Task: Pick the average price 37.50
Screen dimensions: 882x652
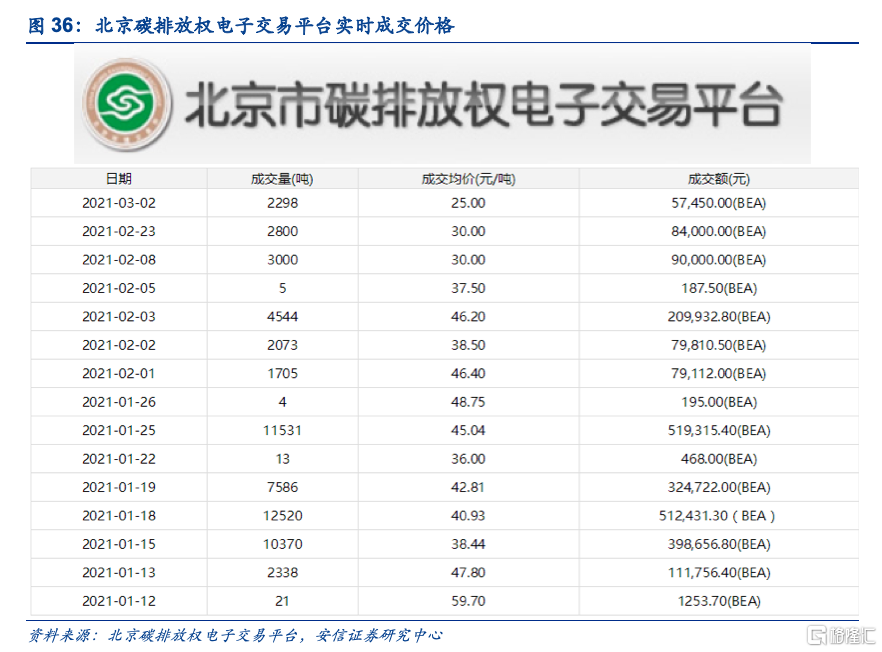Action: coord(468,288)
